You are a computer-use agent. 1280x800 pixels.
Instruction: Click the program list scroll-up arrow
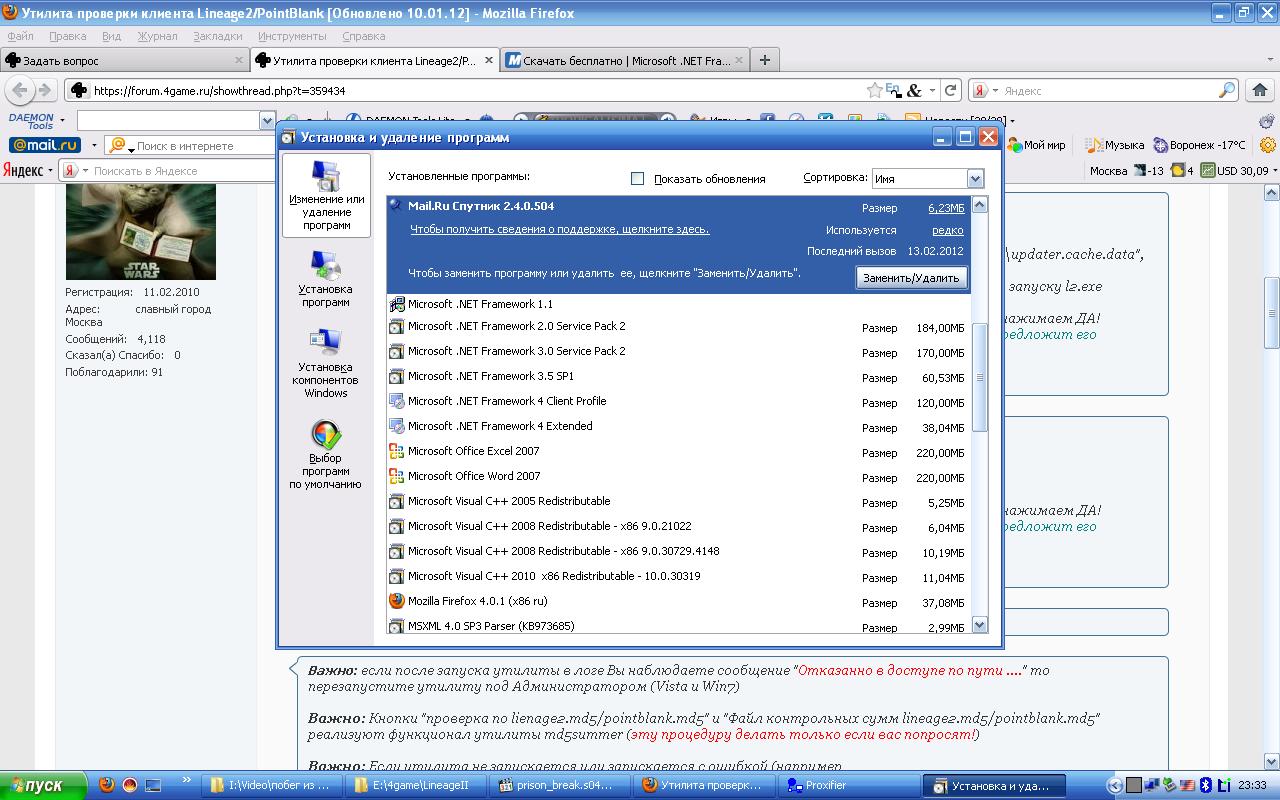(980, 205)
